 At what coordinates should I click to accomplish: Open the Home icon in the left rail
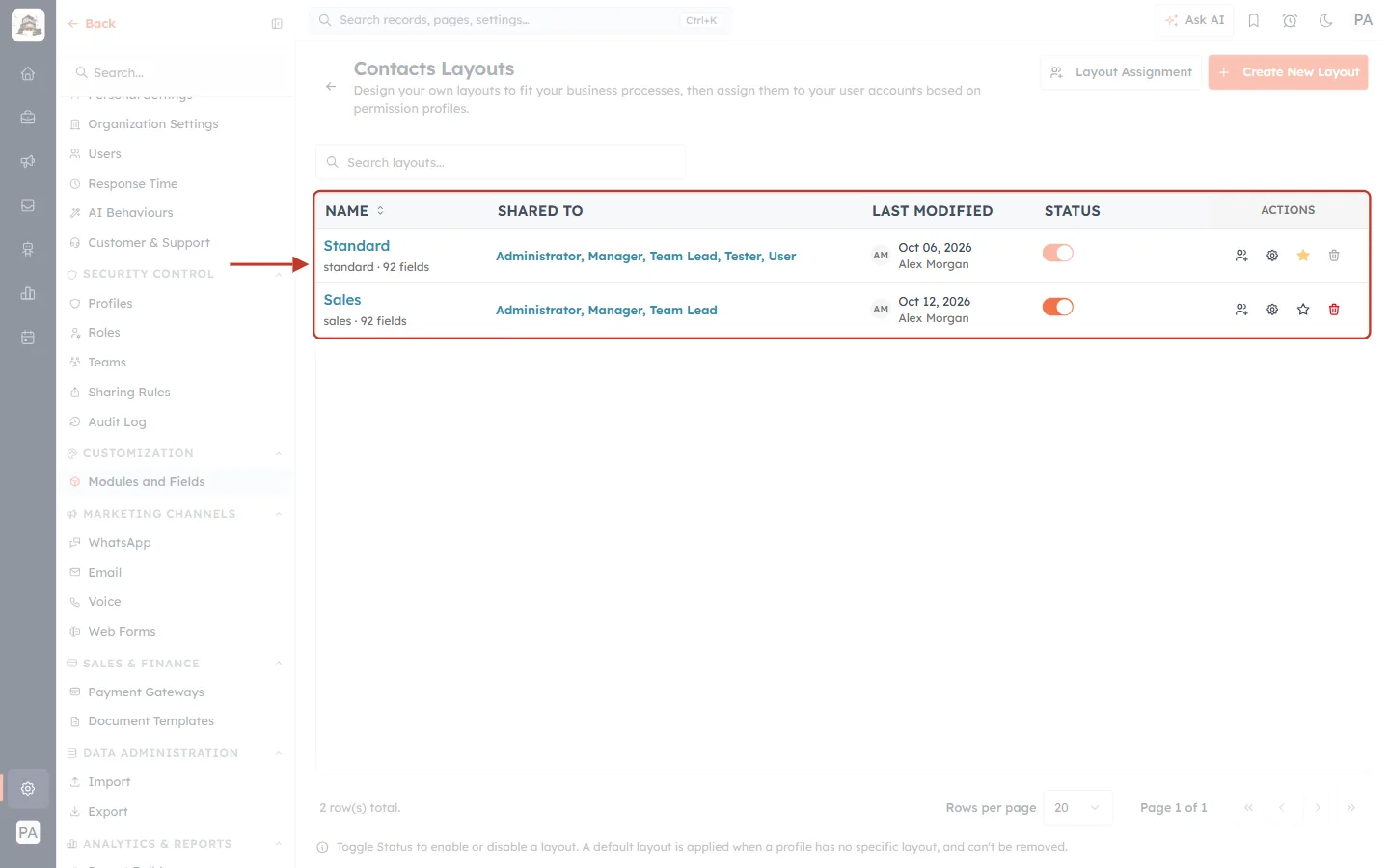click(28, 73)
